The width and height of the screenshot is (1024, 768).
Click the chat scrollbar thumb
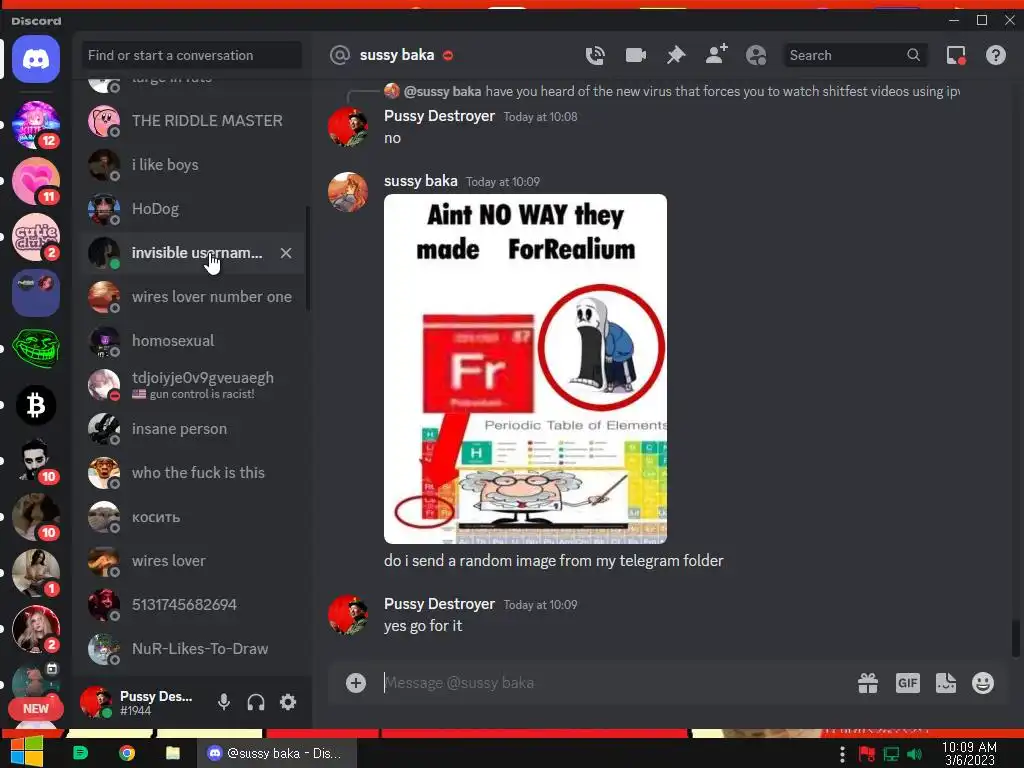click(1015, 638)
